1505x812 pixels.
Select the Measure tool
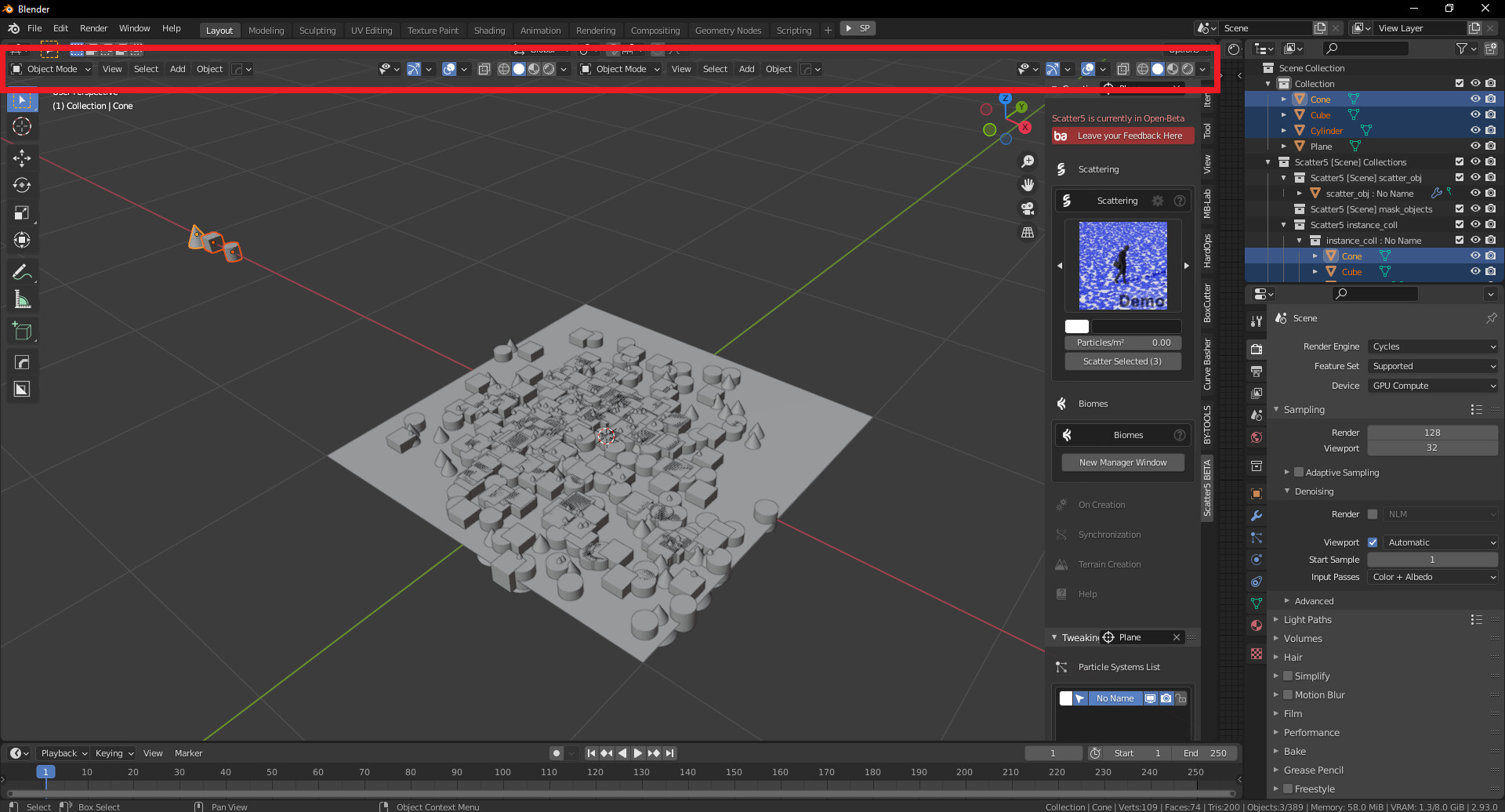(x=22, y=299)
